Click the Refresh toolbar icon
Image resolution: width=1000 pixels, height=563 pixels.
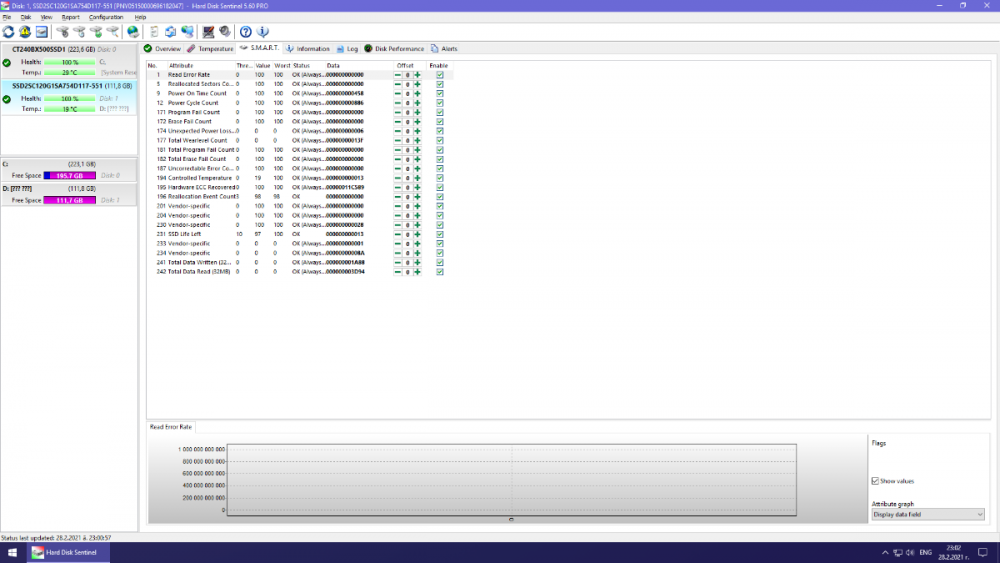point(9,32)
